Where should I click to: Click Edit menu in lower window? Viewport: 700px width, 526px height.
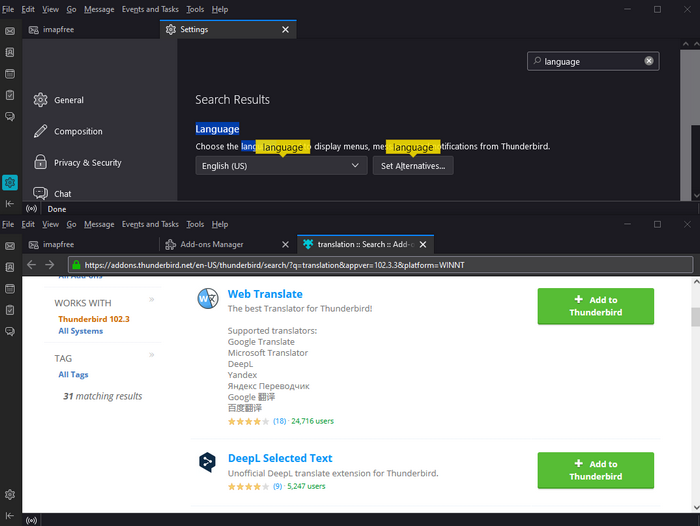coord(28,224)
